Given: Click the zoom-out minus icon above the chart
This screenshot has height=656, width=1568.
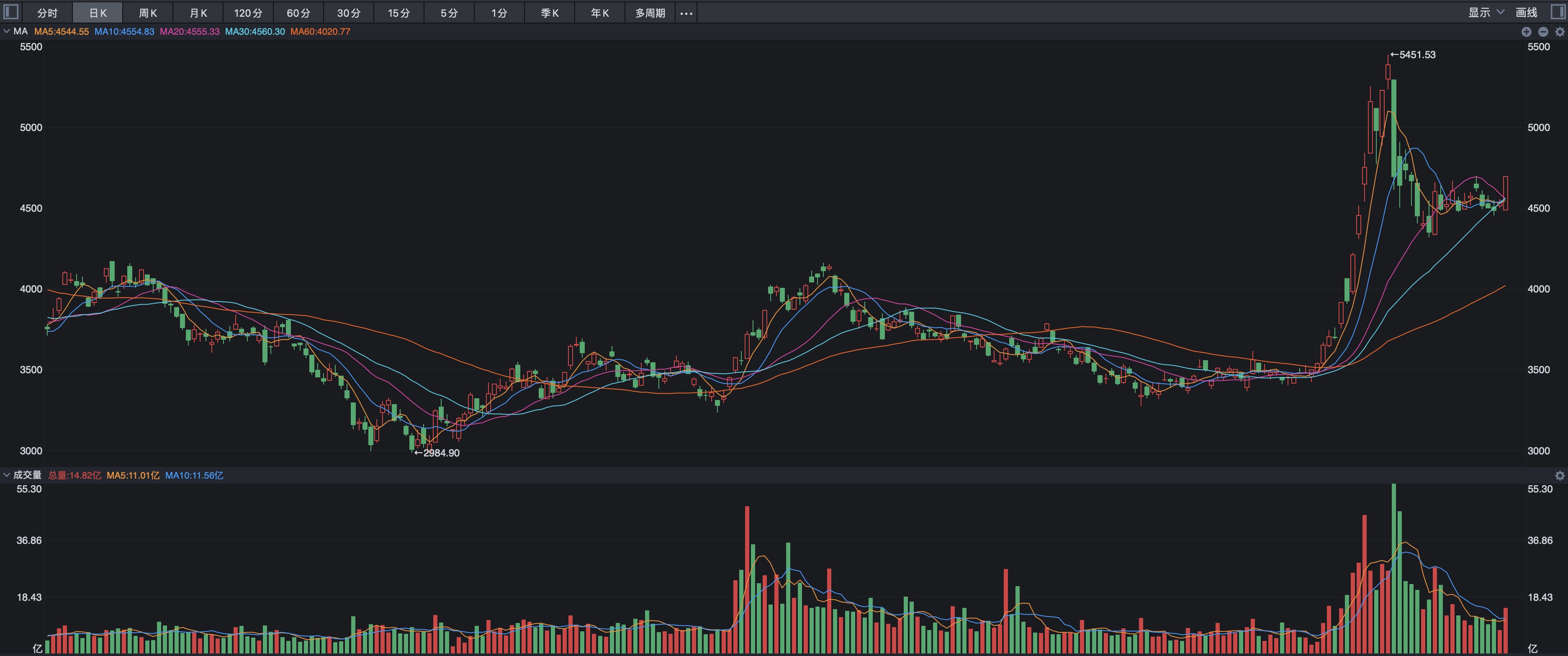Looking at the screenshot, I should coord(1542,32).
